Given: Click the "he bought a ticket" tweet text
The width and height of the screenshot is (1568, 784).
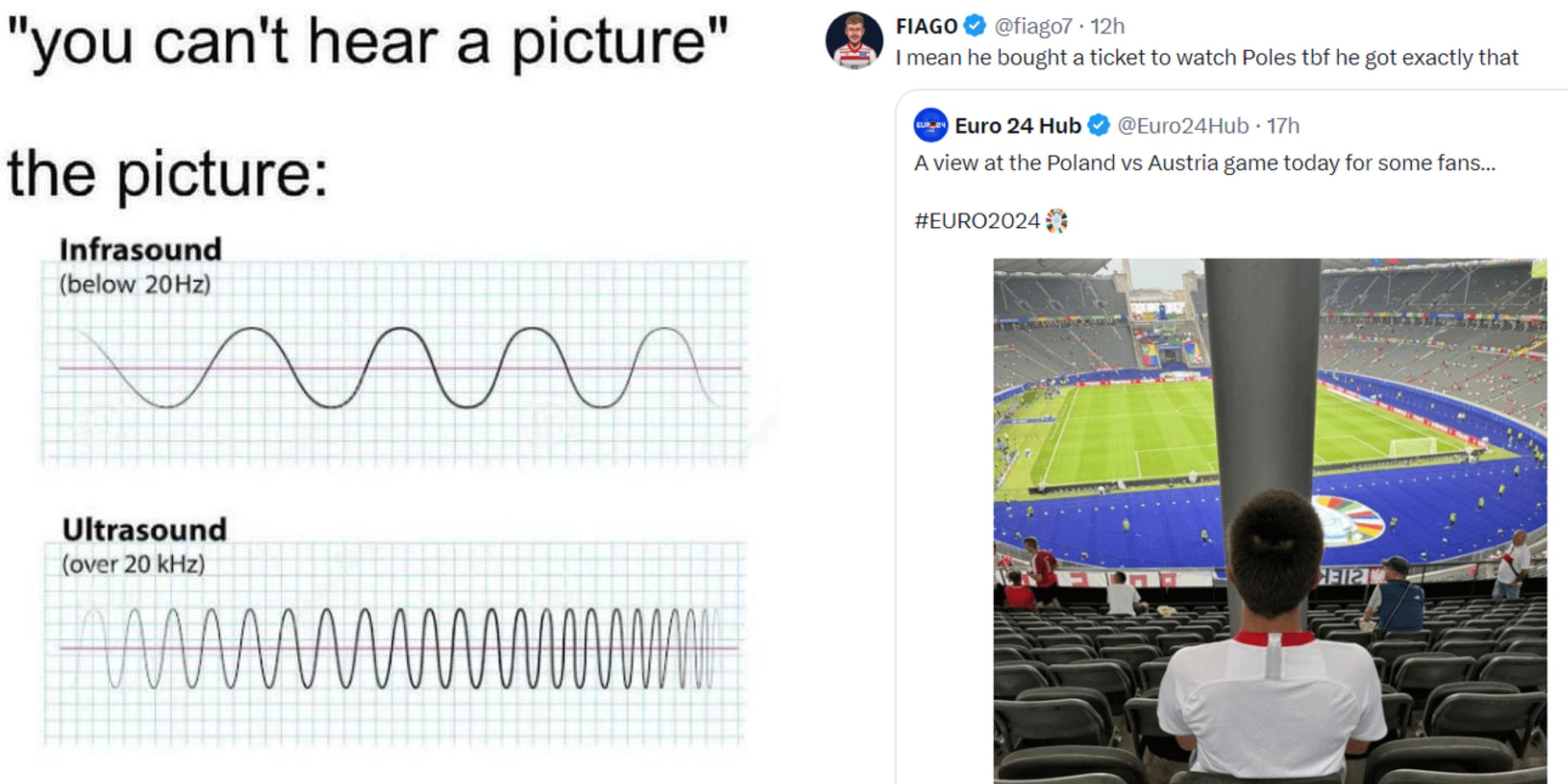Looking at the screenshot, I should (1207, 58).
